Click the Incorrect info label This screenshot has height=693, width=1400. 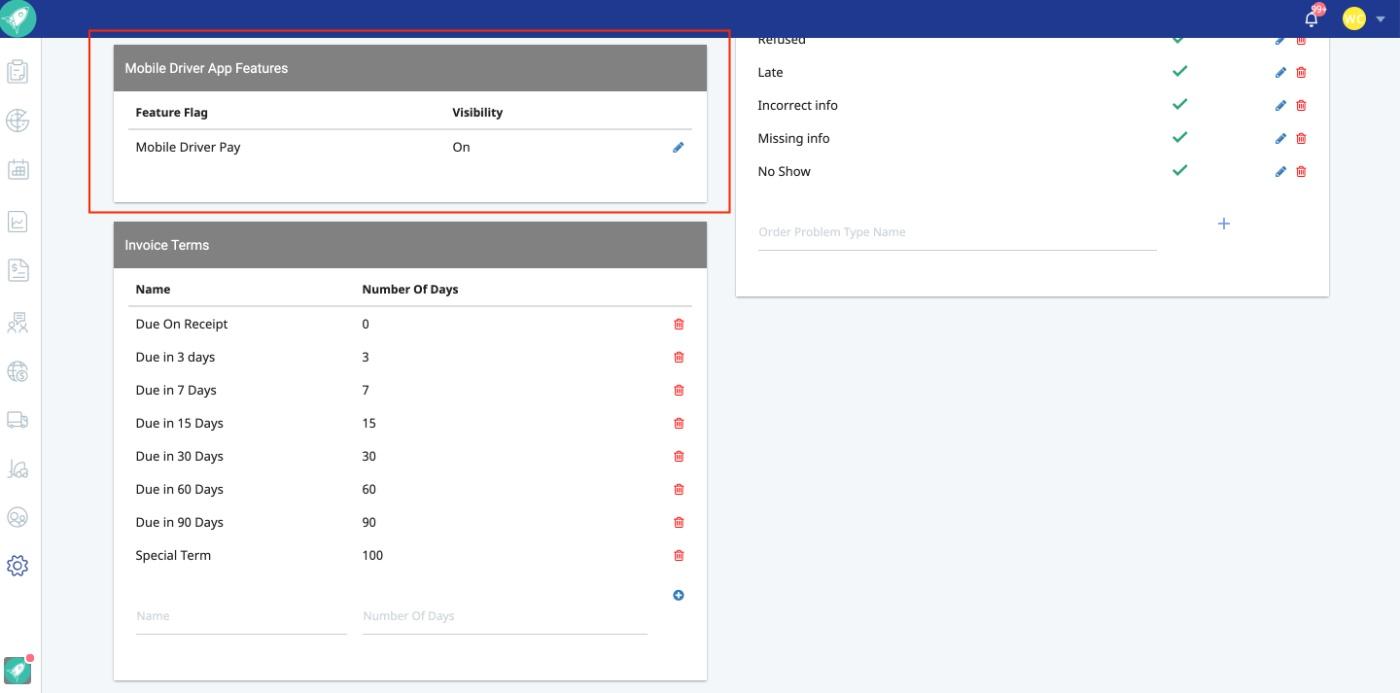click(798, 105)
